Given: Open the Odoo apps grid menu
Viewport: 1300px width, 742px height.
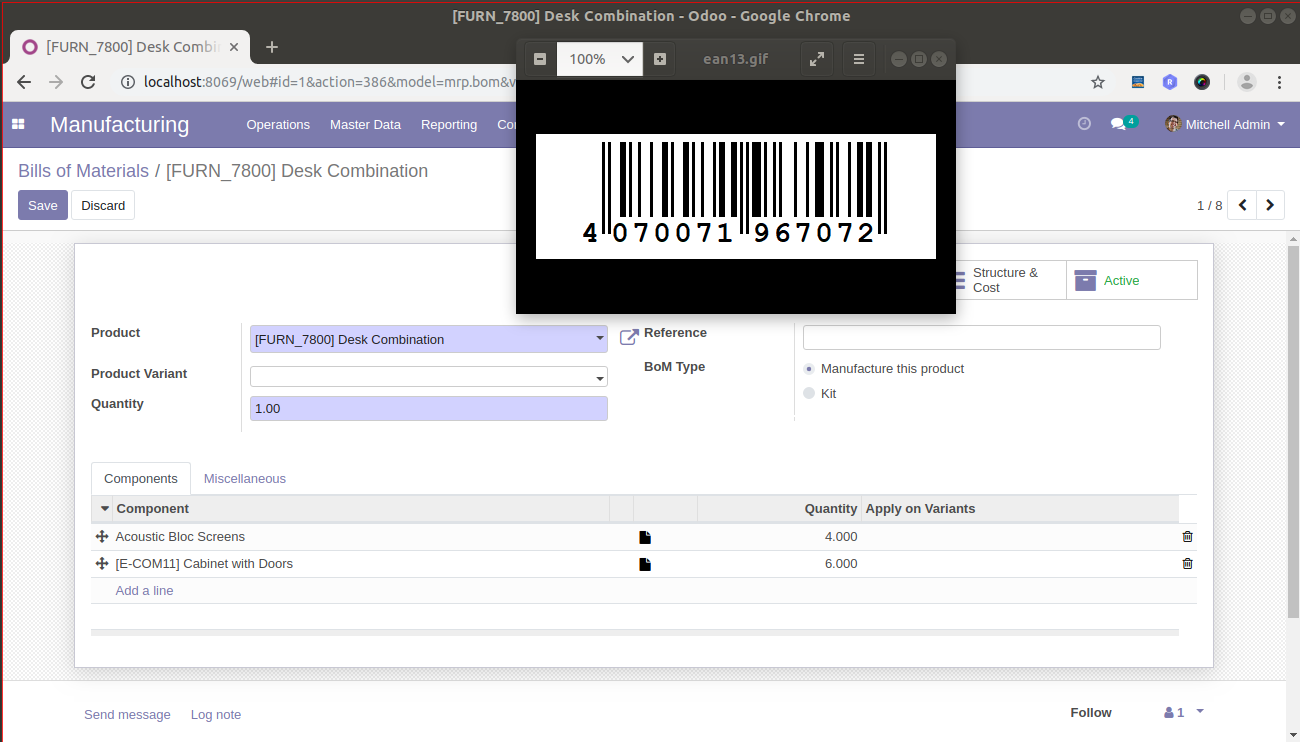Looking at the screenshot, I should pyautogui.click(x=18, y=124).
